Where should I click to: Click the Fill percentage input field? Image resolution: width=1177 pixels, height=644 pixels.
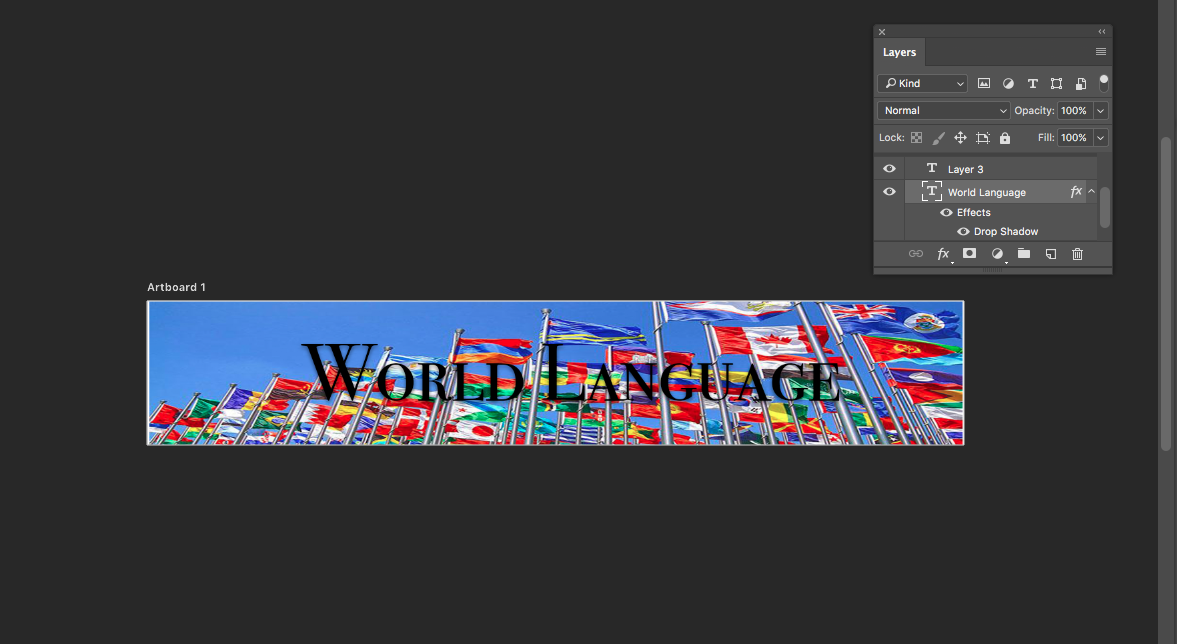(1074, 138)
